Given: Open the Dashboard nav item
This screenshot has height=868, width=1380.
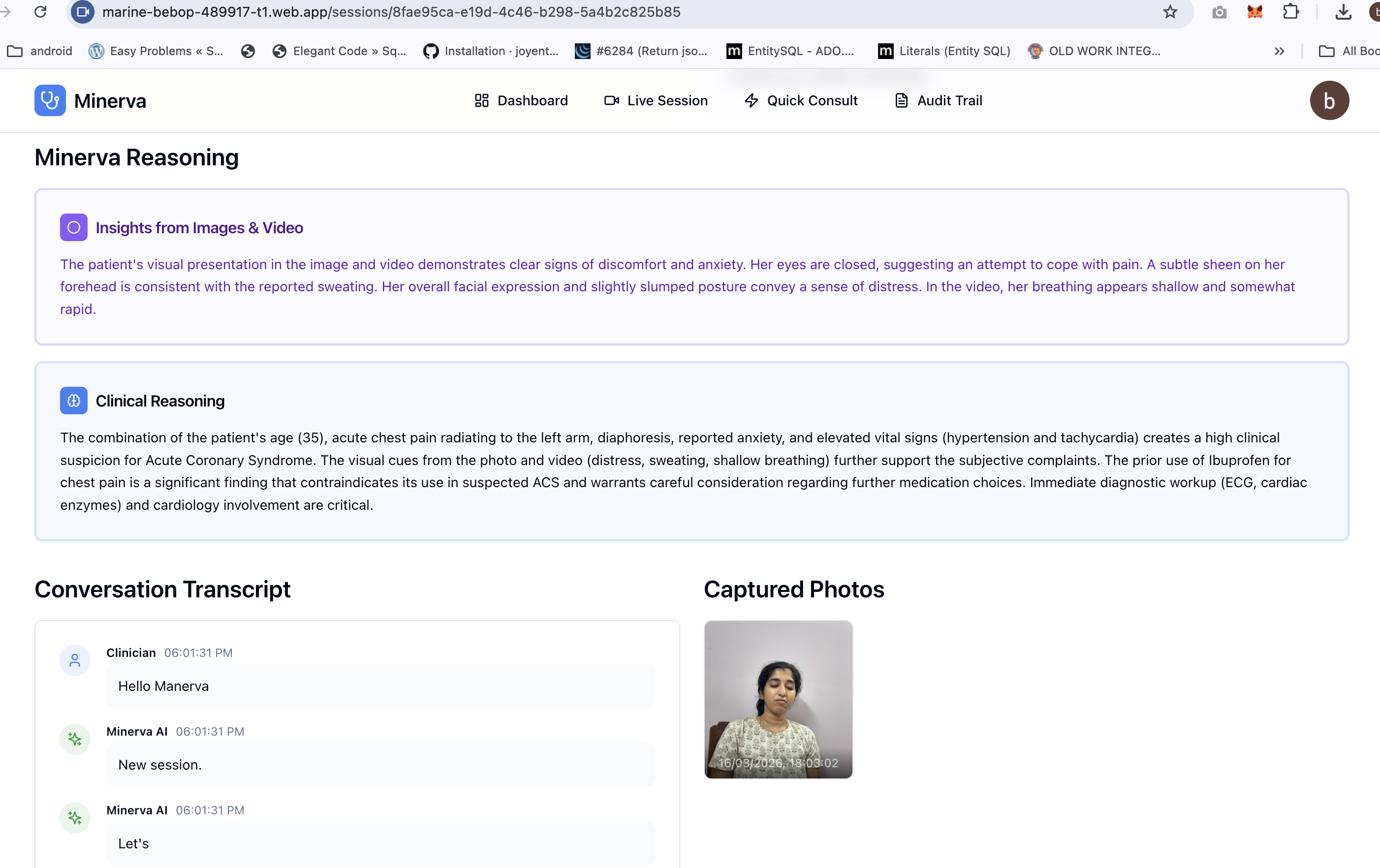Looking at the screenshot, I should point(521,101).
